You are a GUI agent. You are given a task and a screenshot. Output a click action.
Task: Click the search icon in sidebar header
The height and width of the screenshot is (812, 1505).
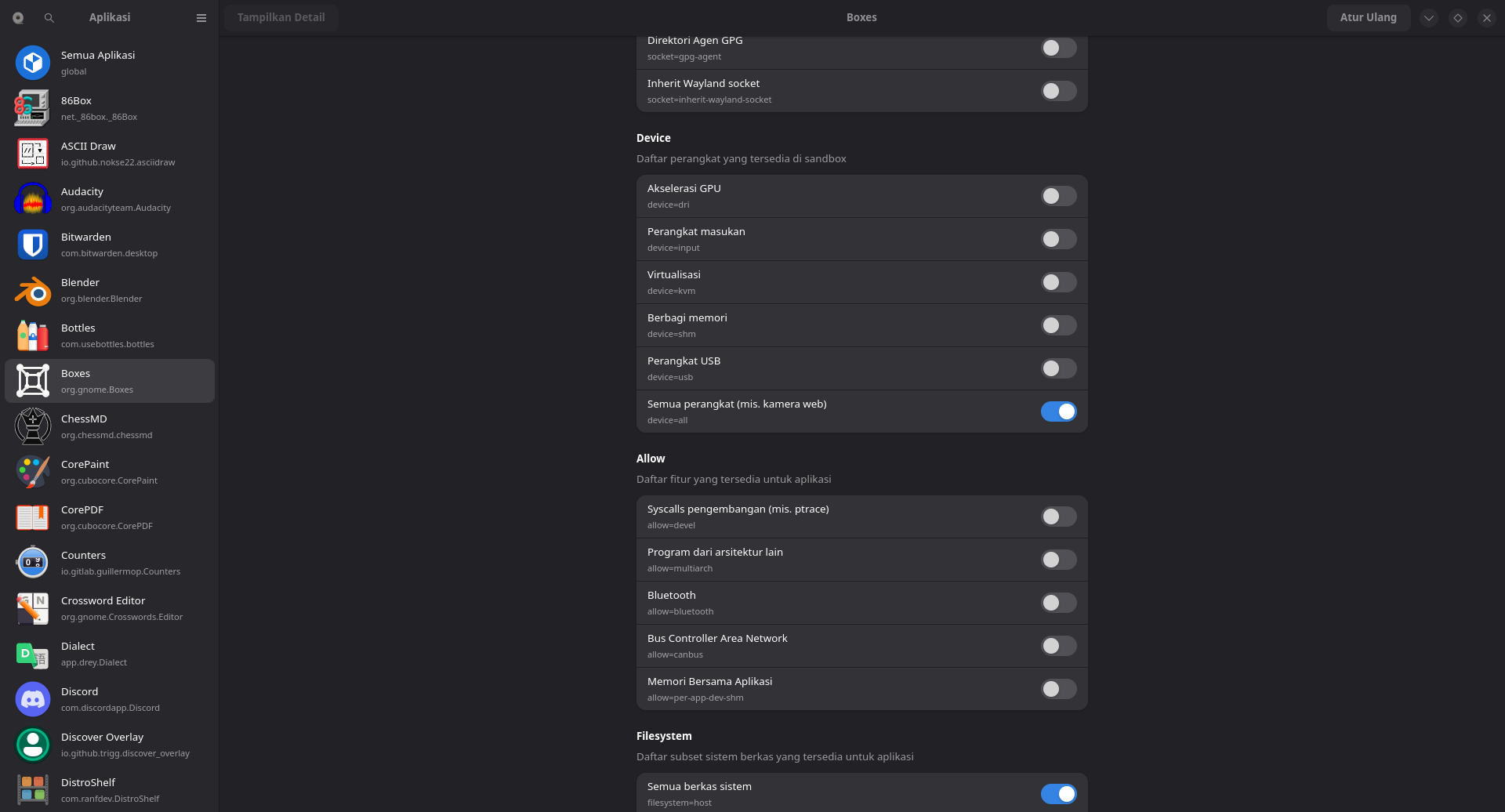[x=49, y=18]
